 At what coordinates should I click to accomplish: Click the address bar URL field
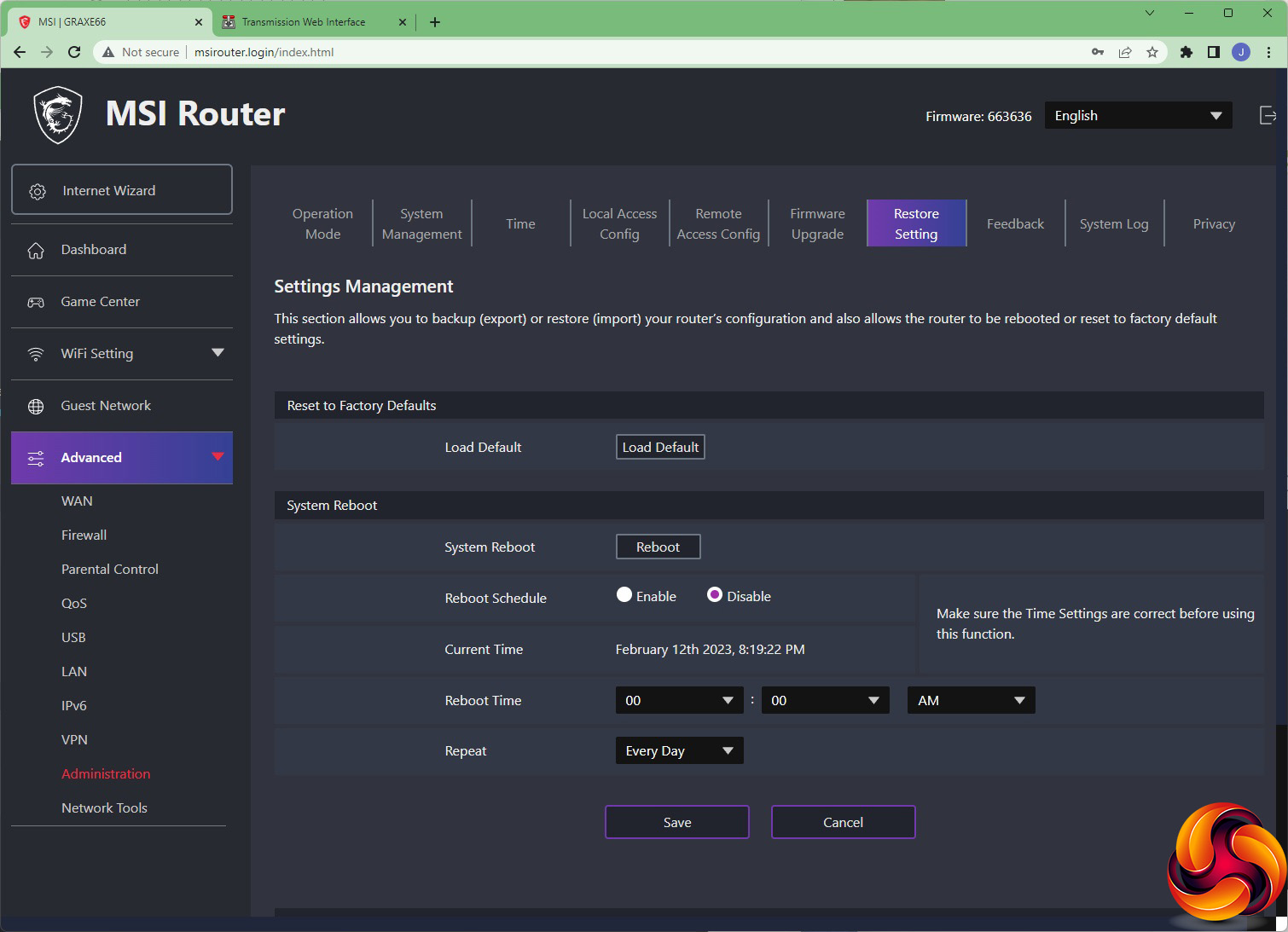597,52
